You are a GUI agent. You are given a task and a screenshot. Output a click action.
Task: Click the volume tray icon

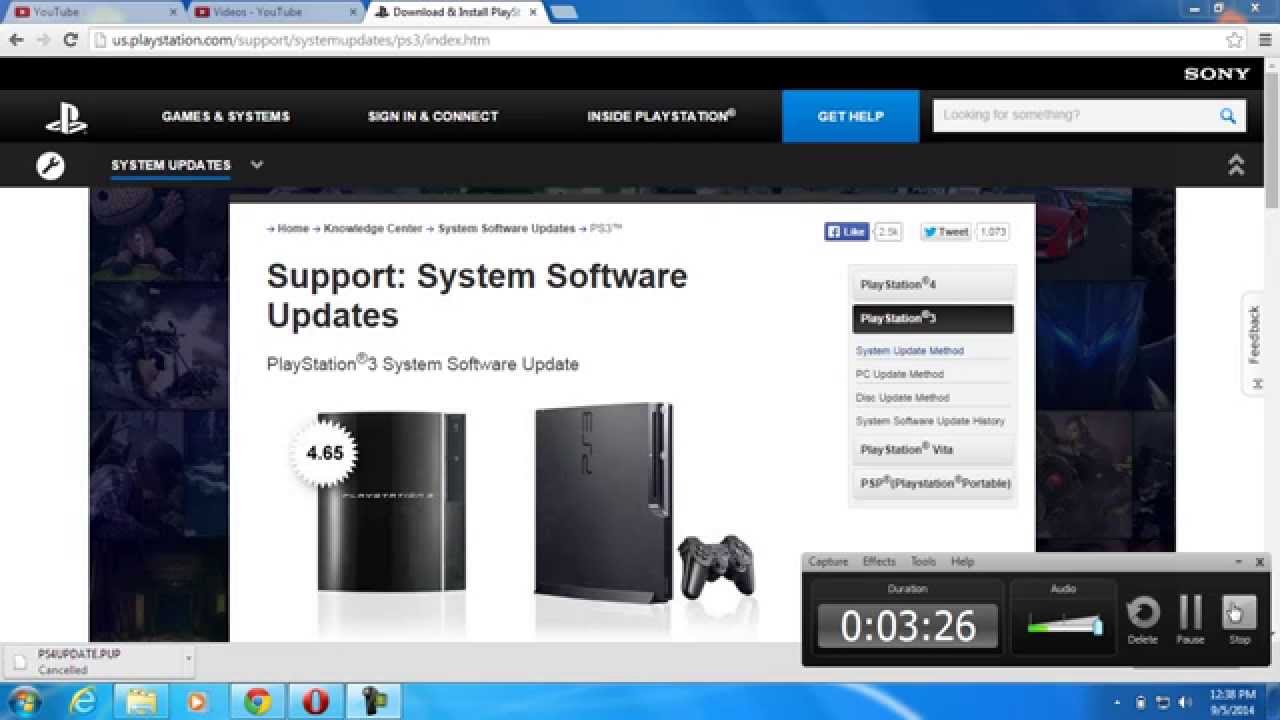point(1187,702)
